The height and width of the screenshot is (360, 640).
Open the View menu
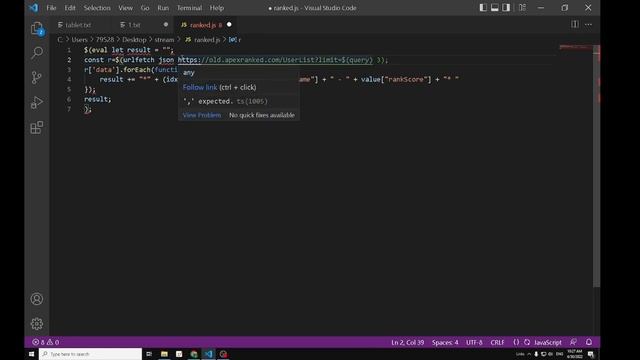[x=125, y=8]
